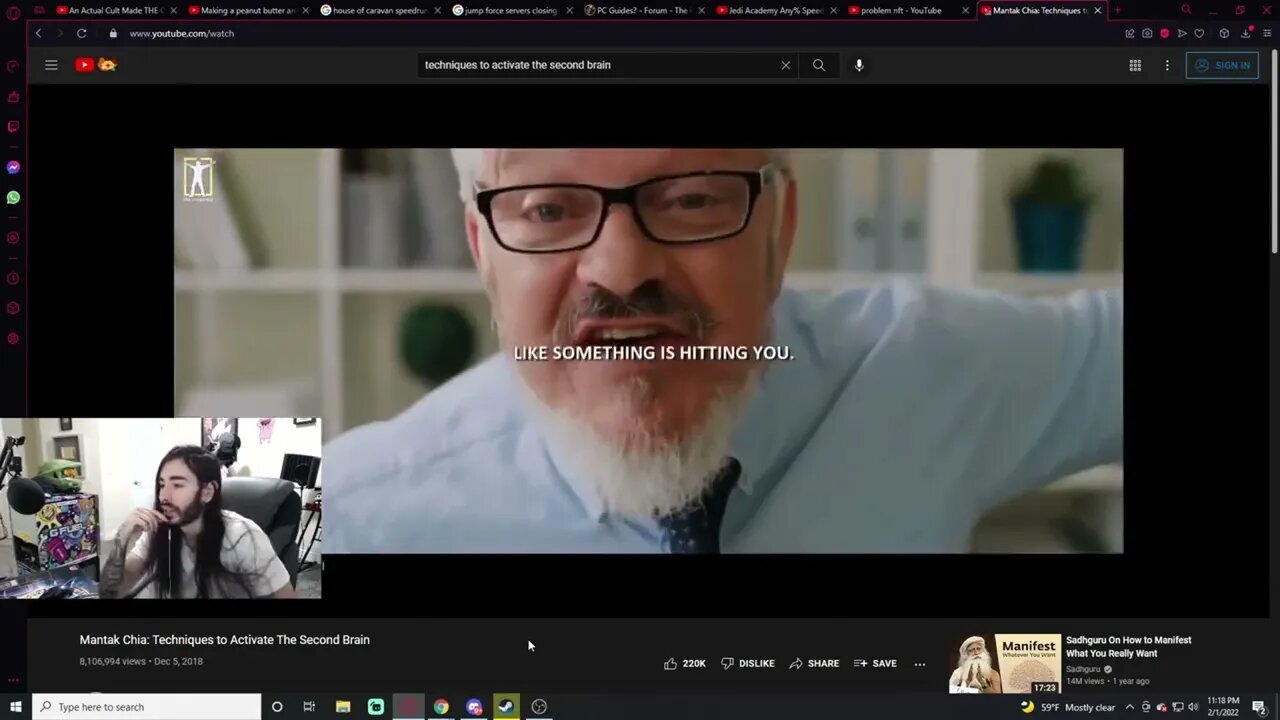Image resolution: width=1280 pixels, height=720 pixels.
Task: Click the page vertical scrollbar
Action: [x=1274, y=150]
